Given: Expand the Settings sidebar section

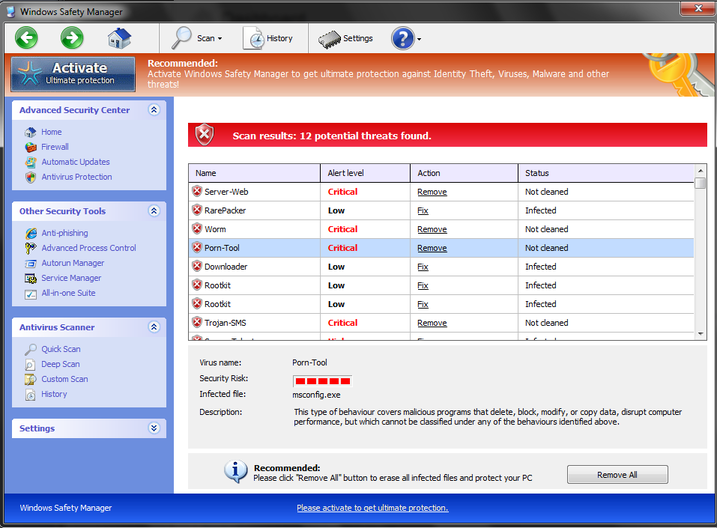Looking at the screenshot, I should (x=154, y=428).
